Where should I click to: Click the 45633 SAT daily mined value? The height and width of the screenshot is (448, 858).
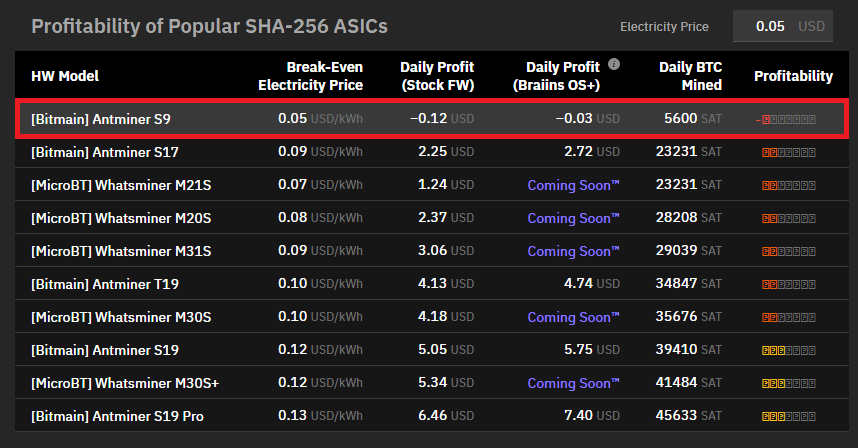pyautogui.click(x=689, y=416)
